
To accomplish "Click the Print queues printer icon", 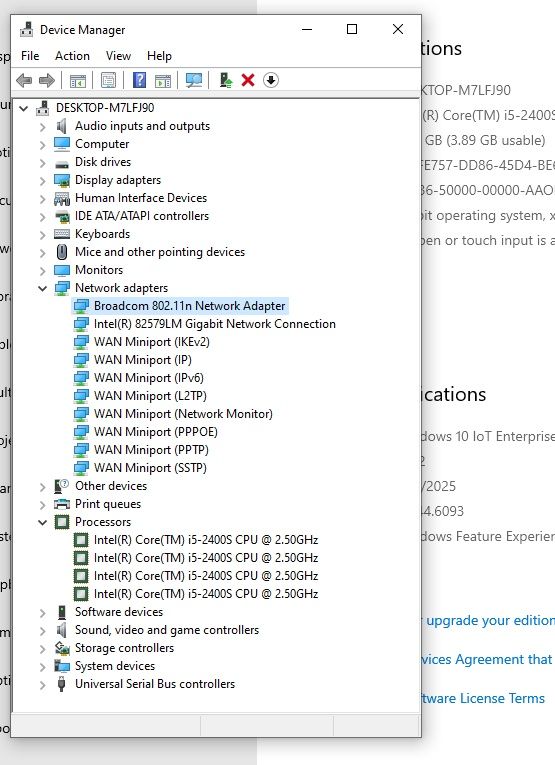I will coord(62,504).
